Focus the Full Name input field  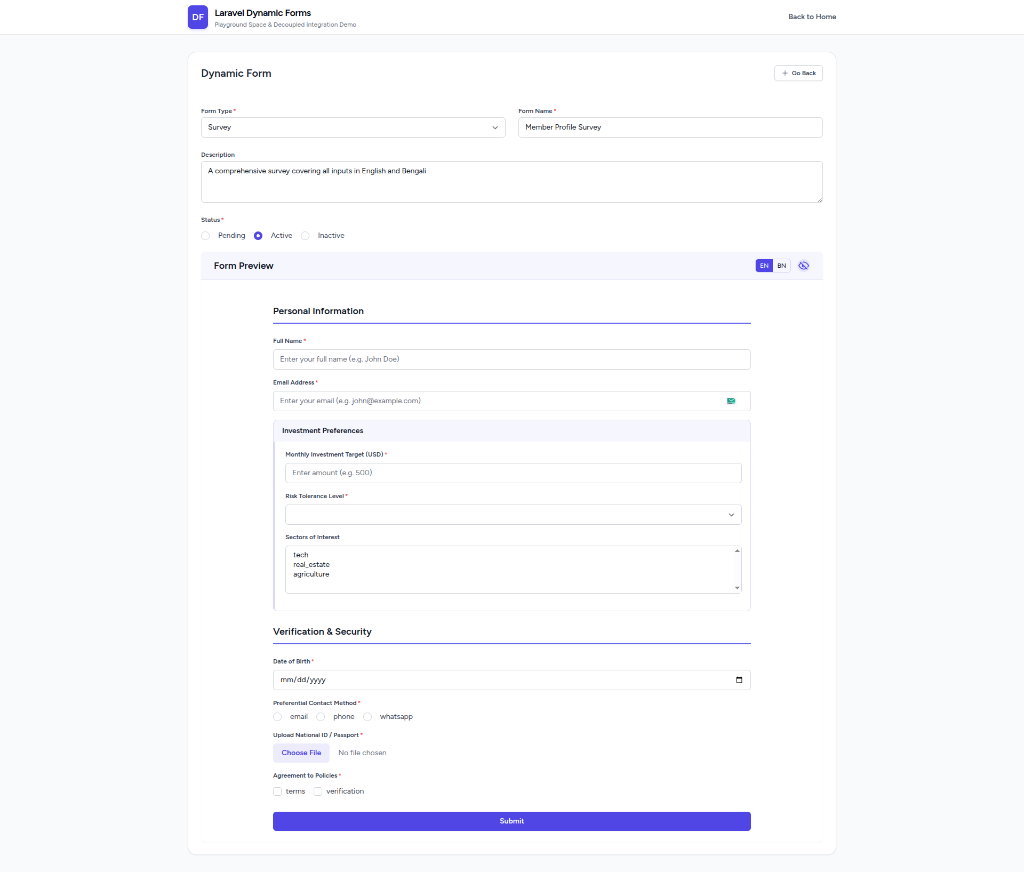point(512,359)
